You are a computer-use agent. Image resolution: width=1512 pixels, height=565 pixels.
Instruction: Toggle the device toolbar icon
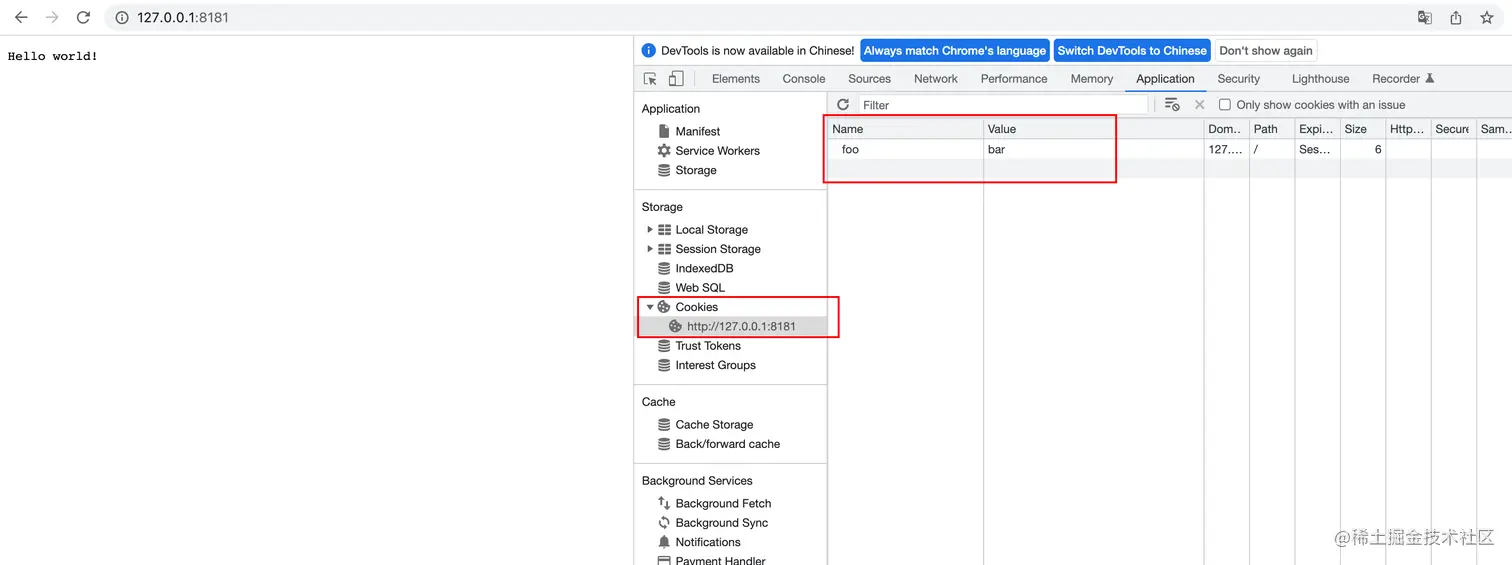[676, 79]
